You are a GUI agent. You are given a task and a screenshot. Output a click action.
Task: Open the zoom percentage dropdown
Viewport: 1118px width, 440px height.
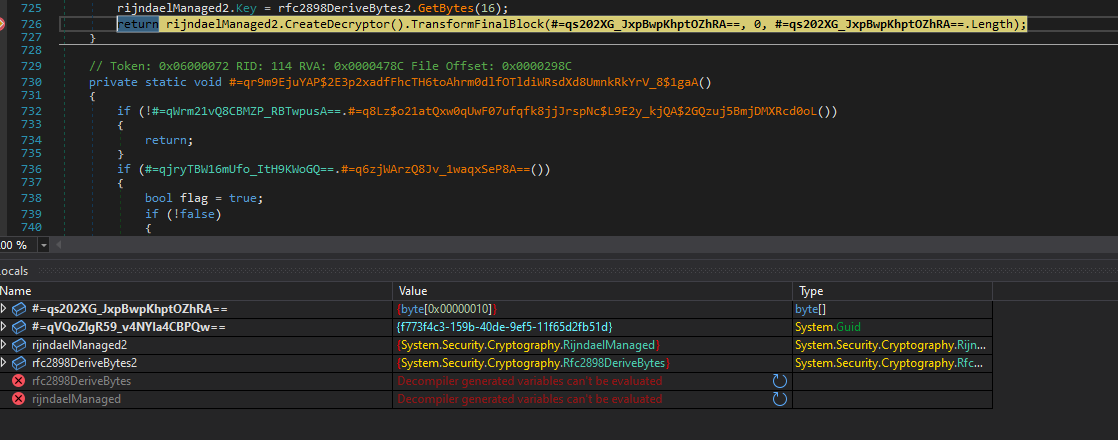[x=44, y=245]
